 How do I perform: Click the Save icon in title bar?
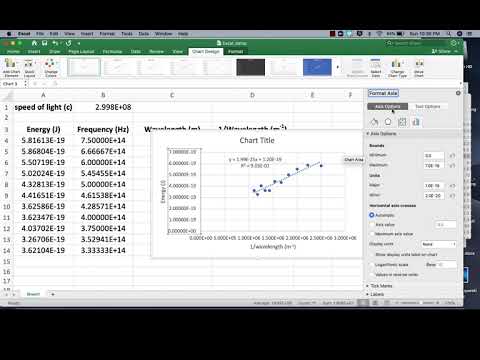point(44,43)
